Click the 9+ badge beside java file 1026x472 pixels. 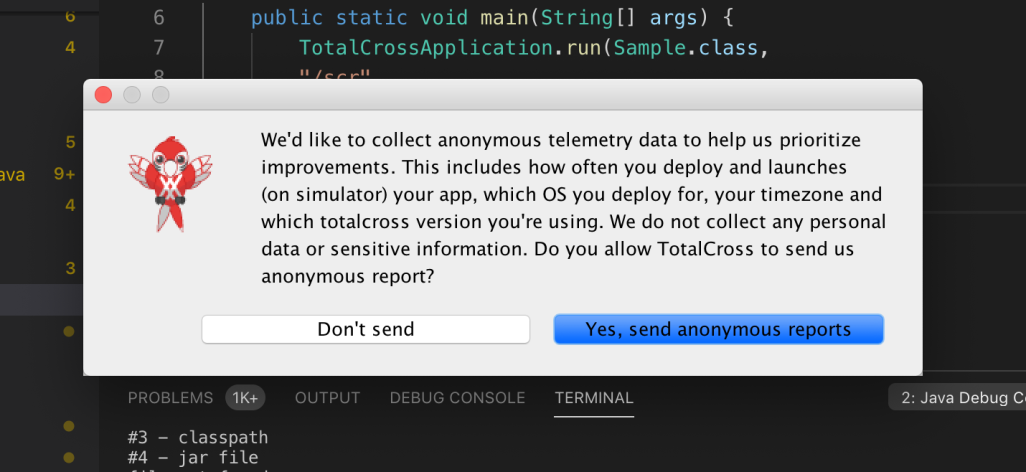coord(65,174)
